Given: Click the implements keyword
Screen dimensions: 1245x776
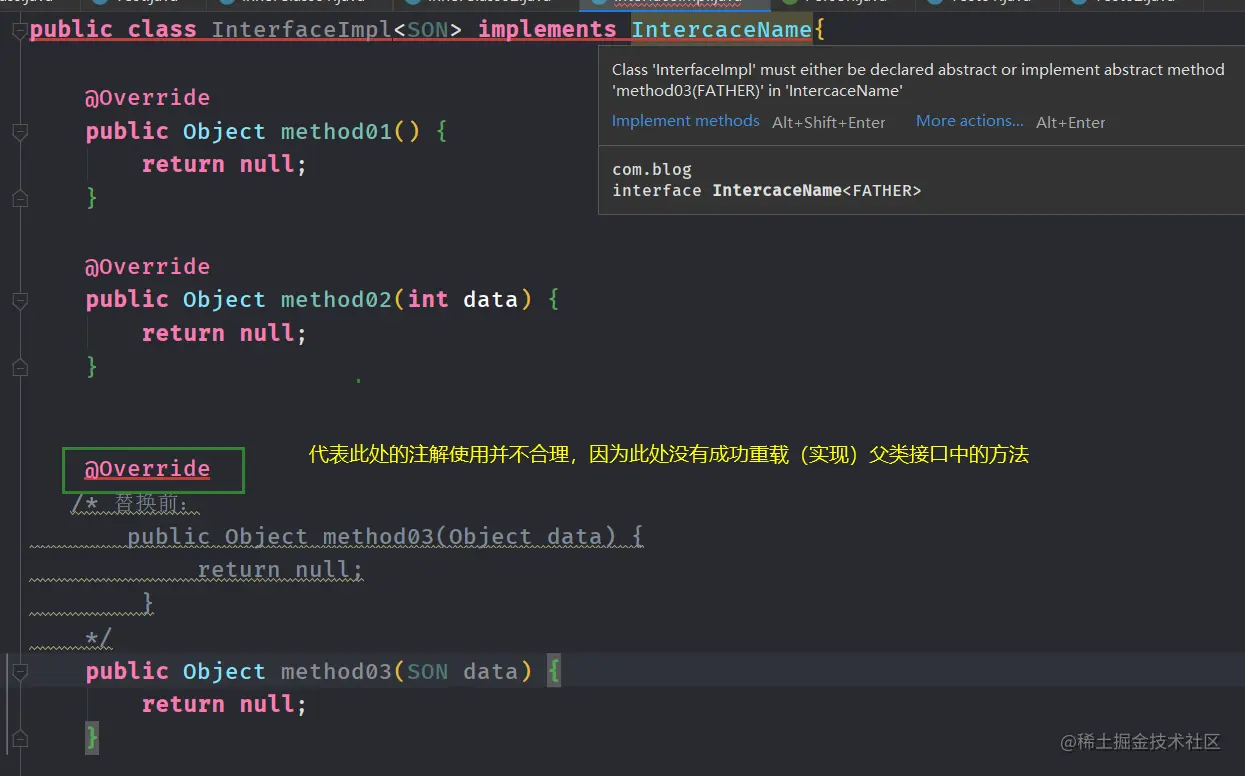Looking at the screenshot, I should click(547, 29).
